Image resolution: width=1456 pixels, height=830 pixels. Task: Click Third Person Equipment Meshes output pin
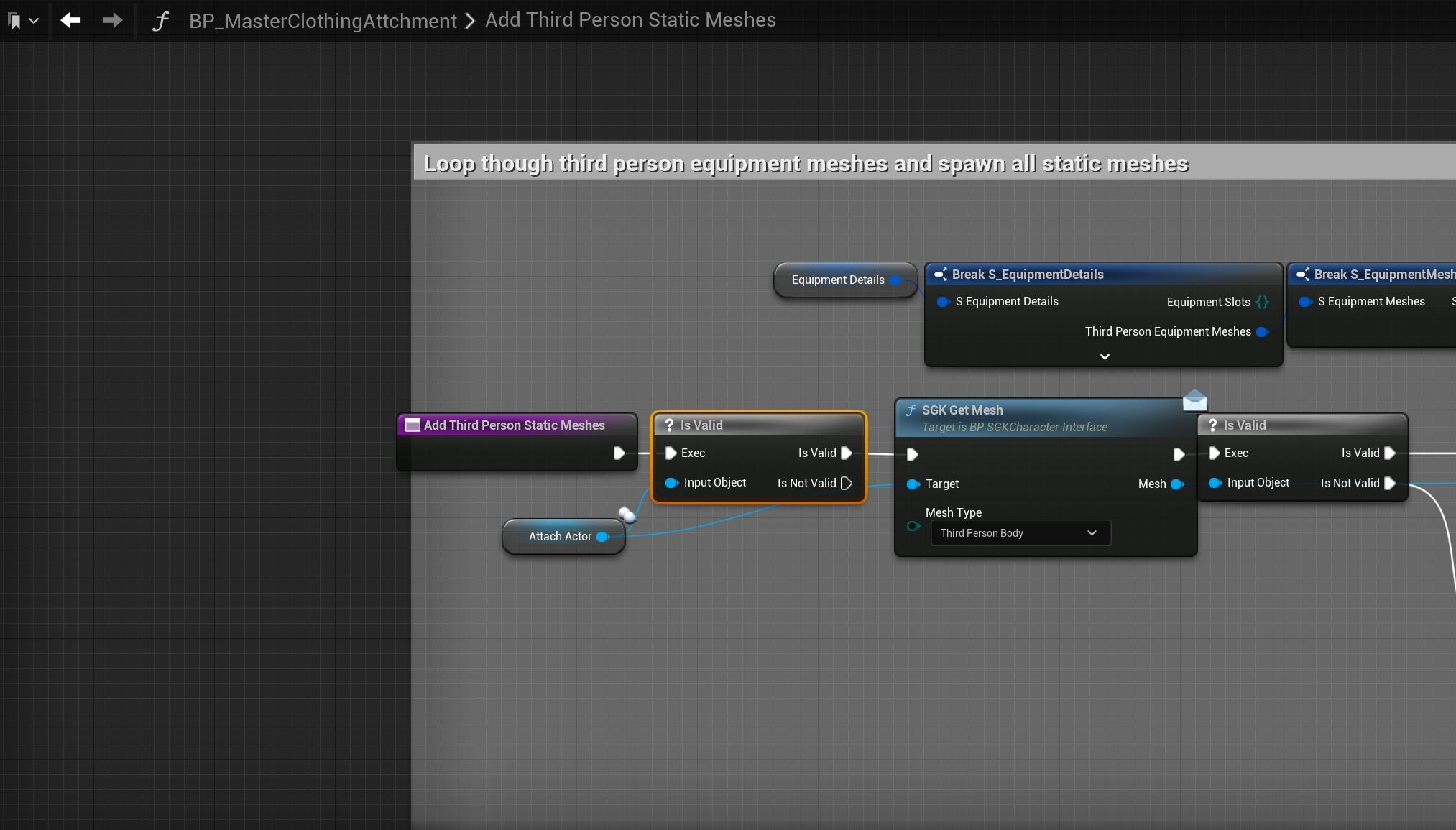[1262, 332]
